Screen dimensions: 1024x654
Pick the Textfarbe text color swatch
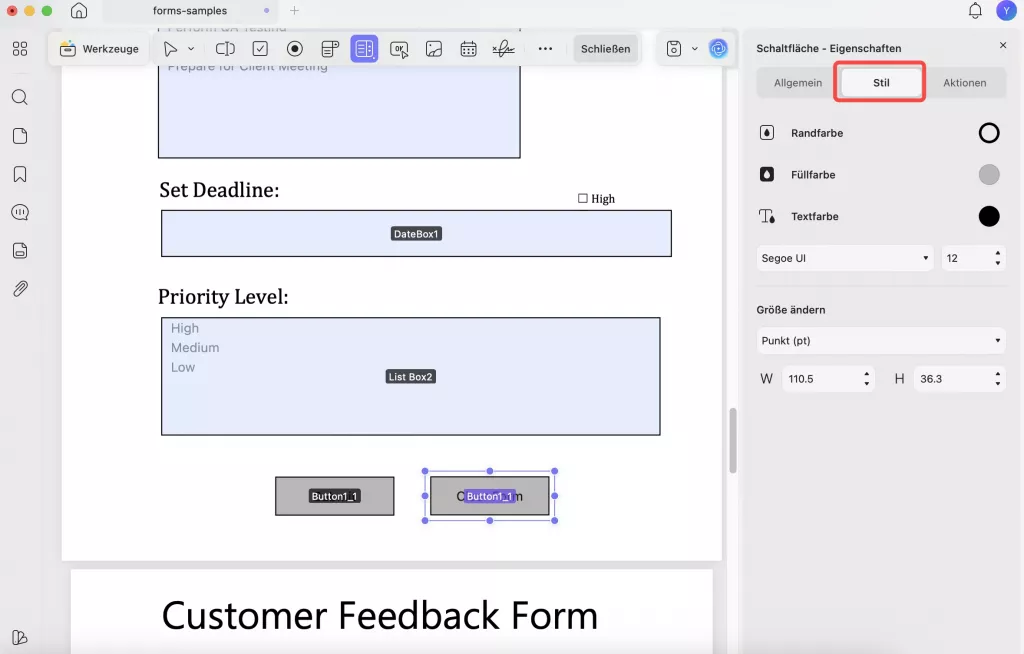[989, 216]
